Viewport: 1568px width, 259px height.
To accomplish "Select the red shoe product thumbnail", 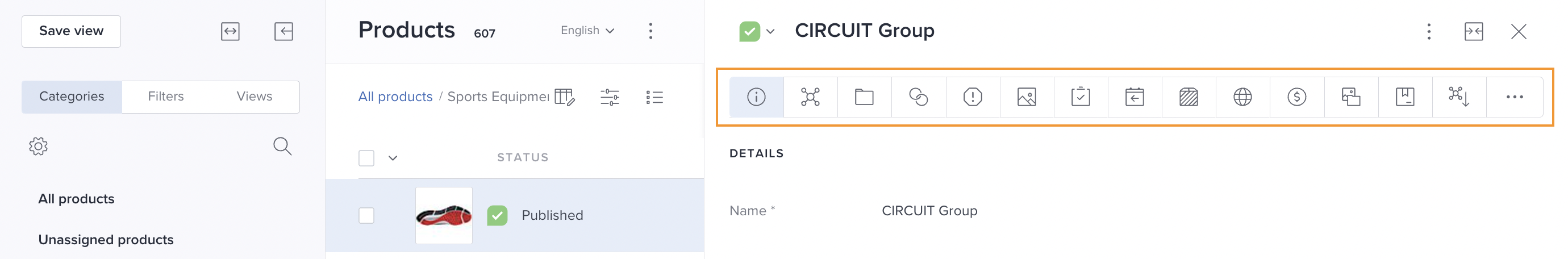I will click(444, 215).
